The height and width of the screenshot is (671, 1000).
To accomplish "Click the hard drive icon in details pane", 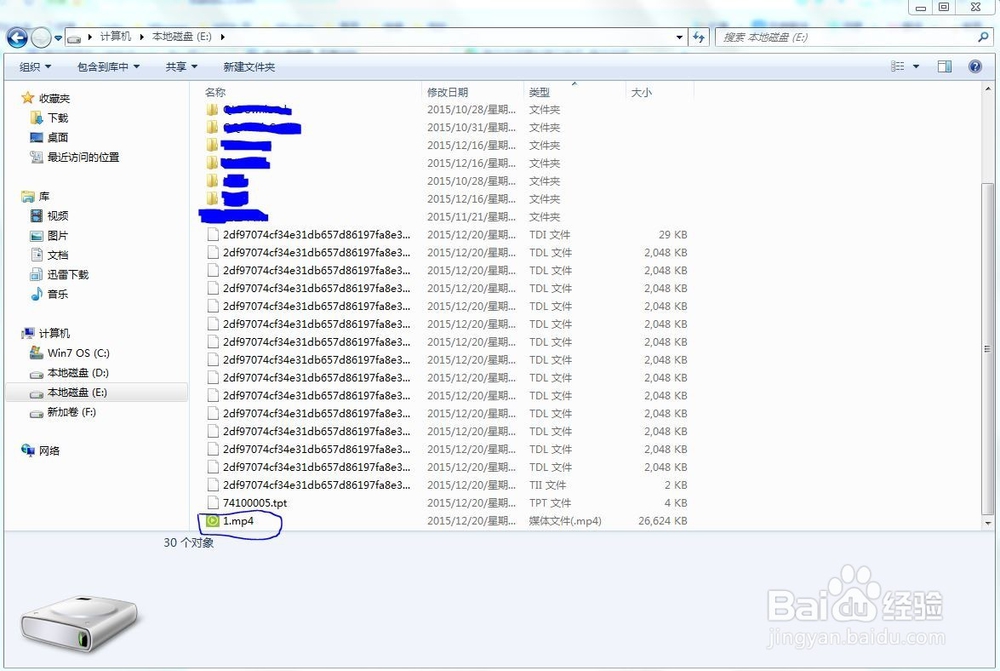I will coord(79,623).
